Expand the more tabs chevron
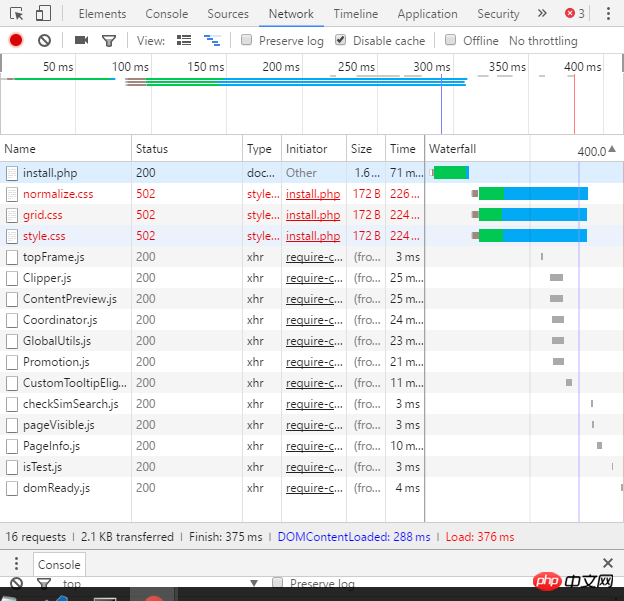The image size is (624, 601). pos(542,13)
